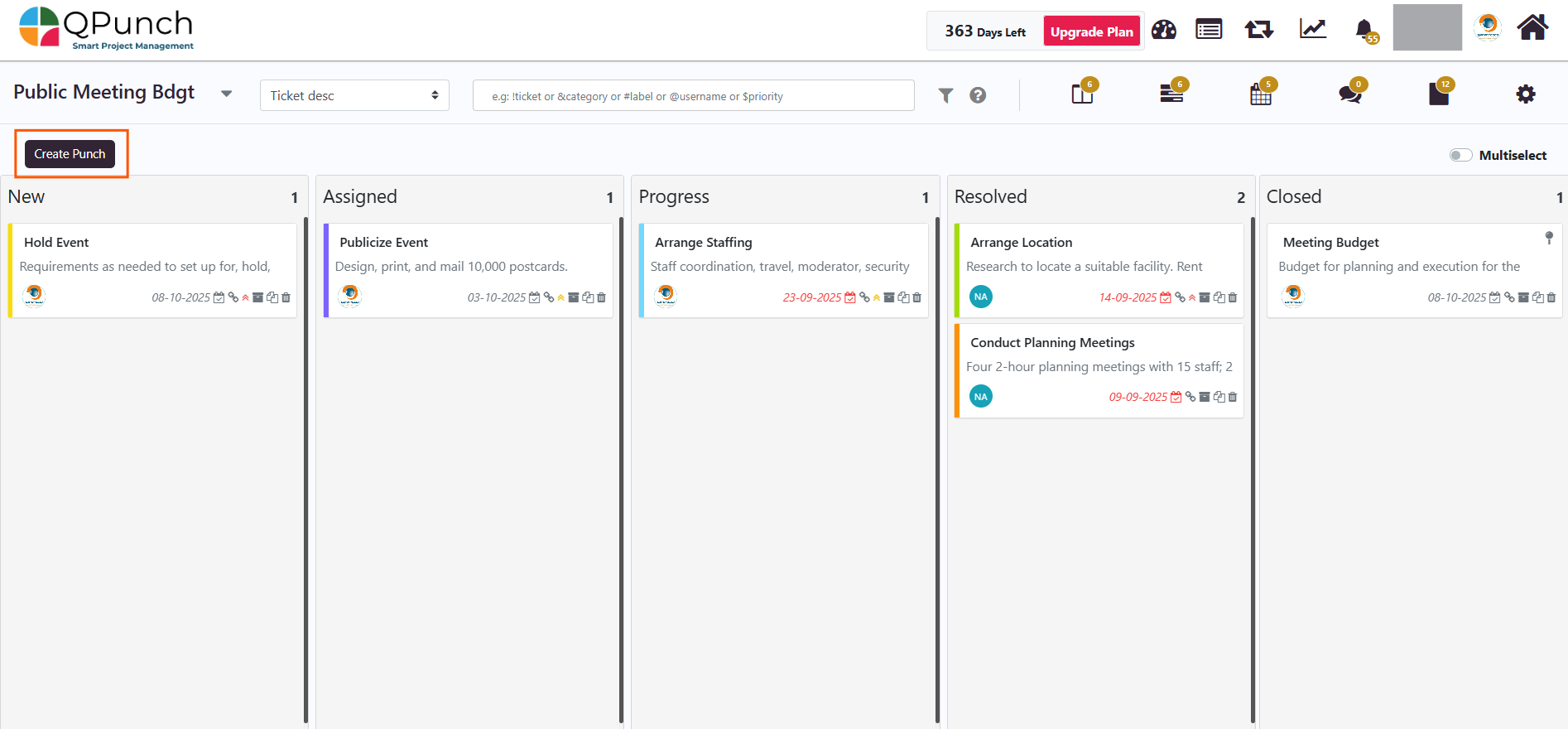Click the filter funnel icon

pos(945,95)
